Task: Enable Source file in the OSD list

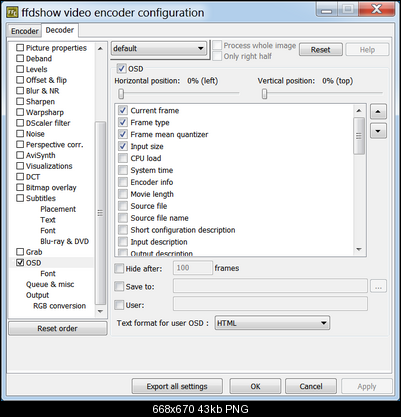Action: 123,206
